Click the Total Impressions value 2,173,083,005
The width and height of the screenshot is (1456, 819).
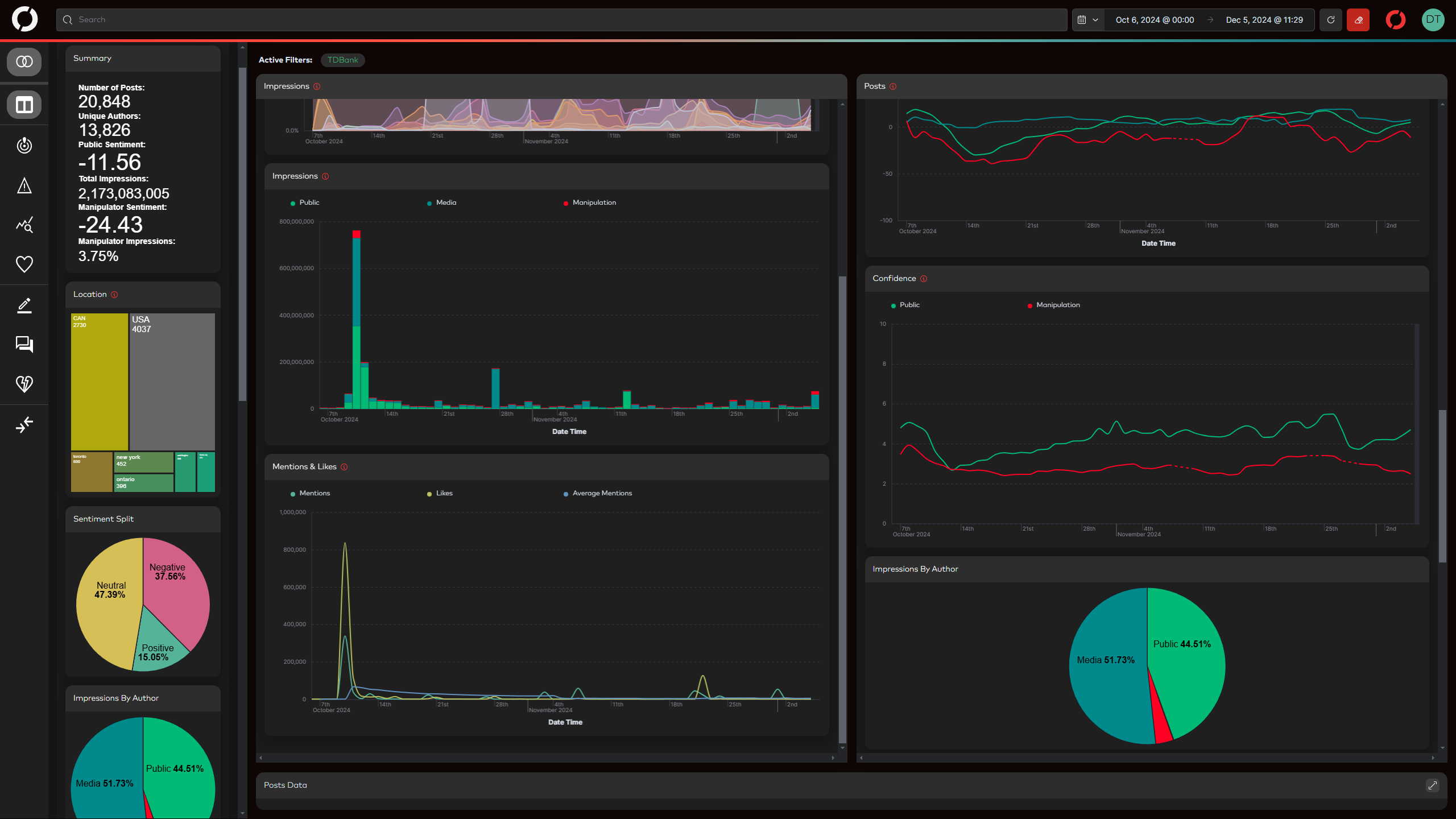click(x=124, y=193)
